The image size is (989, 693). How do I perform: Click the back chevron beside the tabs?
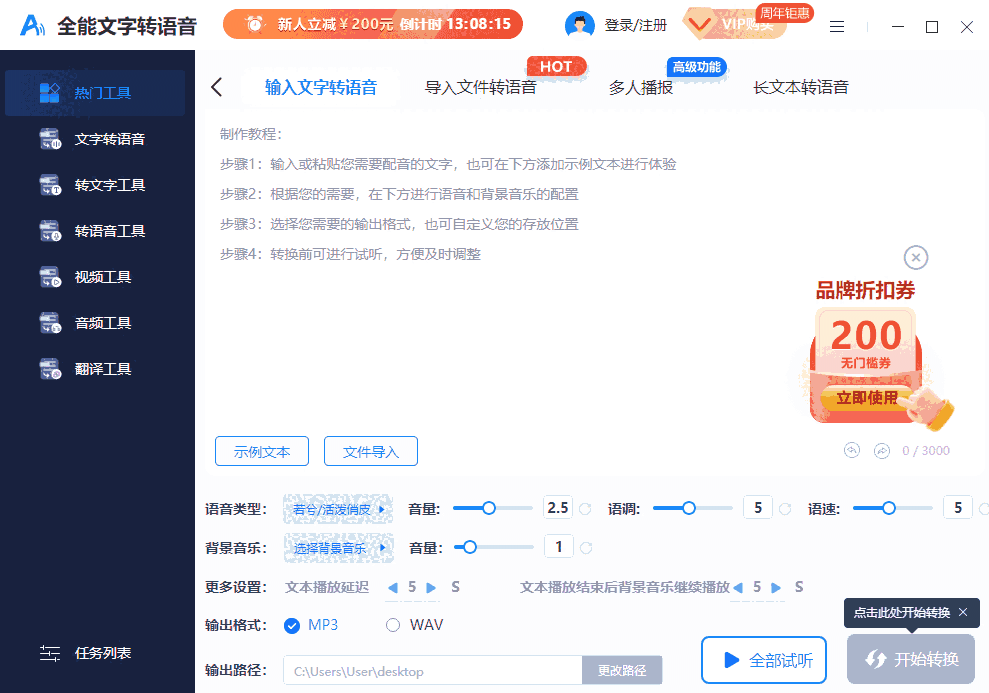217,87
